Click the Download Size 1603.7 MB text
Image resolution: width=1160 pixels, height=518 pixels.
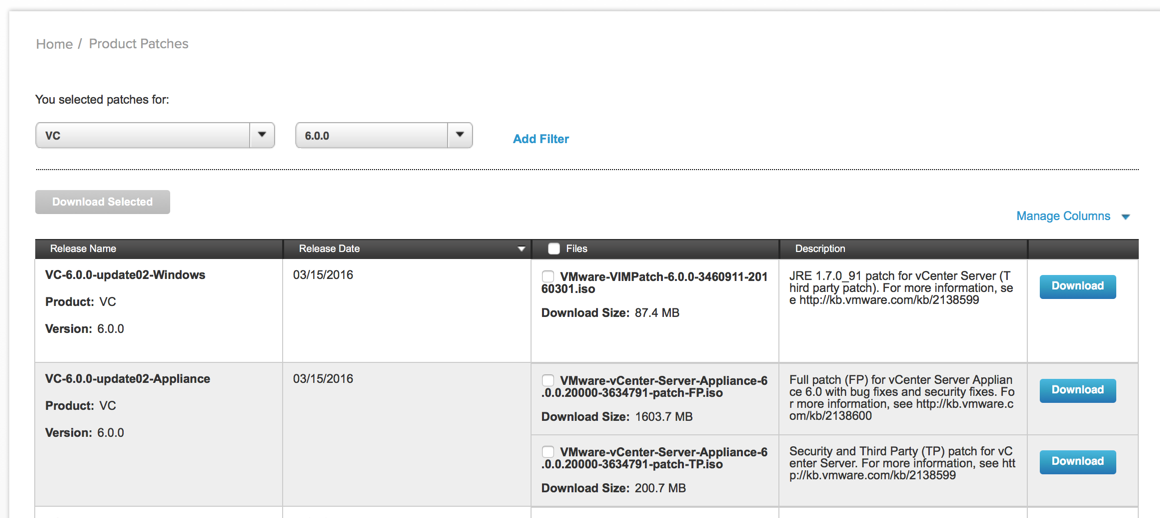click(x=617, y=417)
